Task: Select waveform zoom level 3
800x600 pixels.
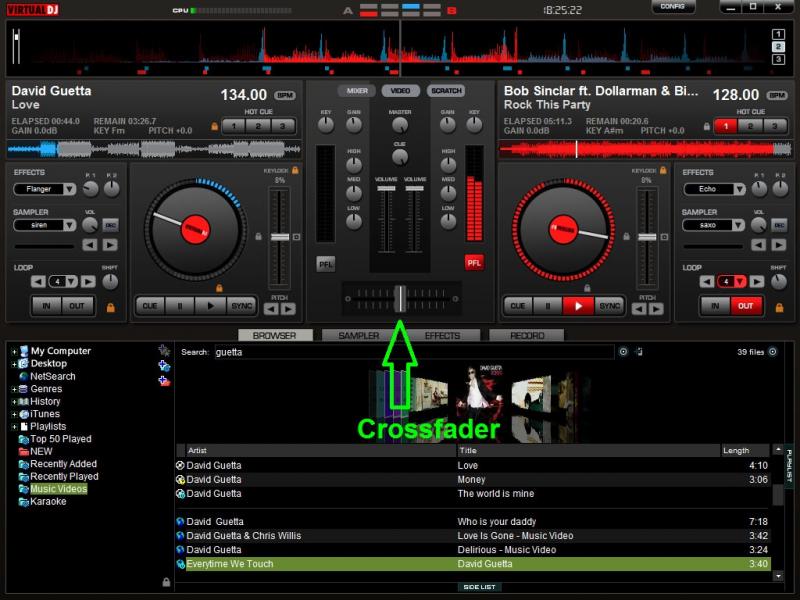Action: coord(778,59)
